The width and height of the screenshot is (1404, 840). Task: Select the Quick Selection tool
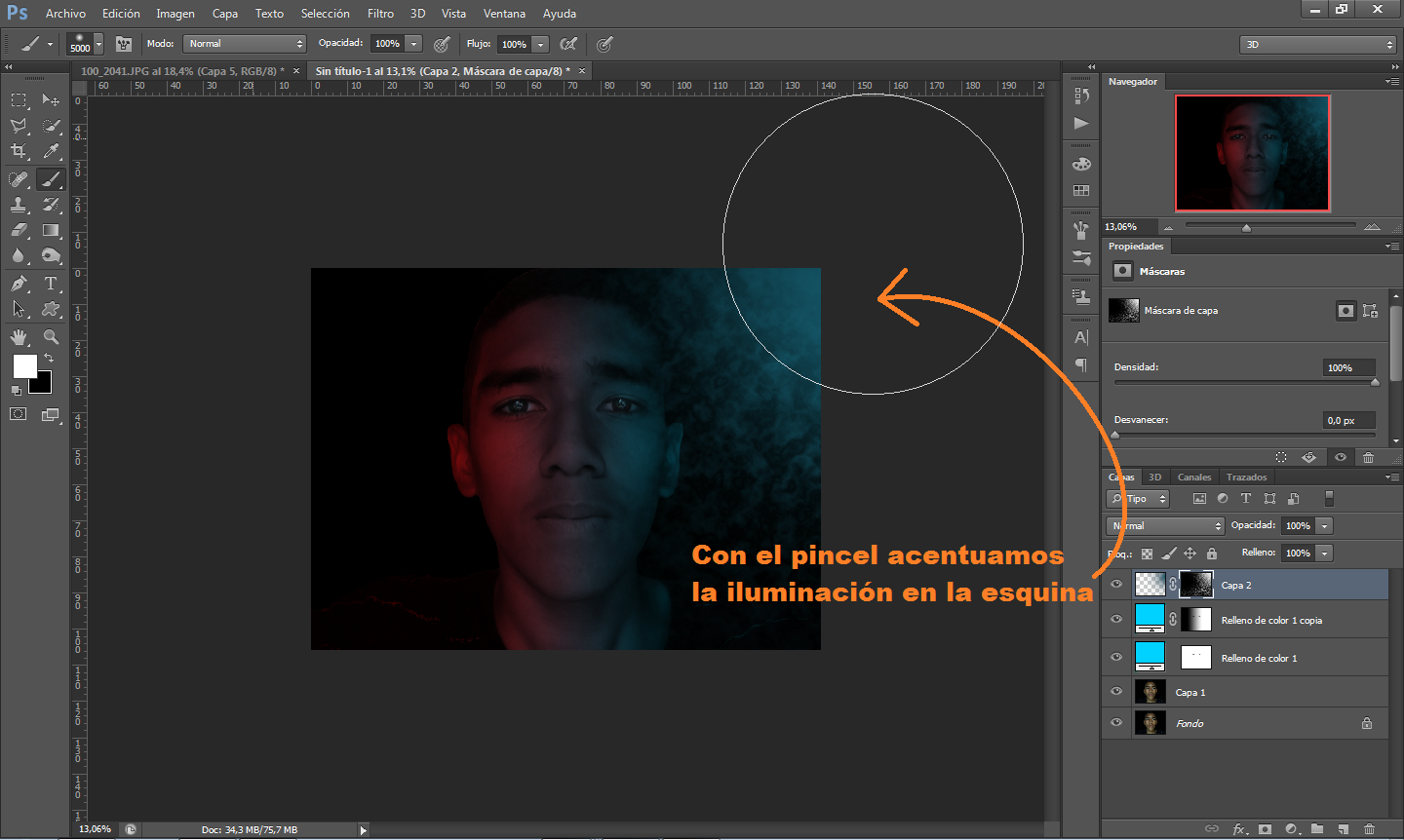pyautogui.click(x=51, y=126)
